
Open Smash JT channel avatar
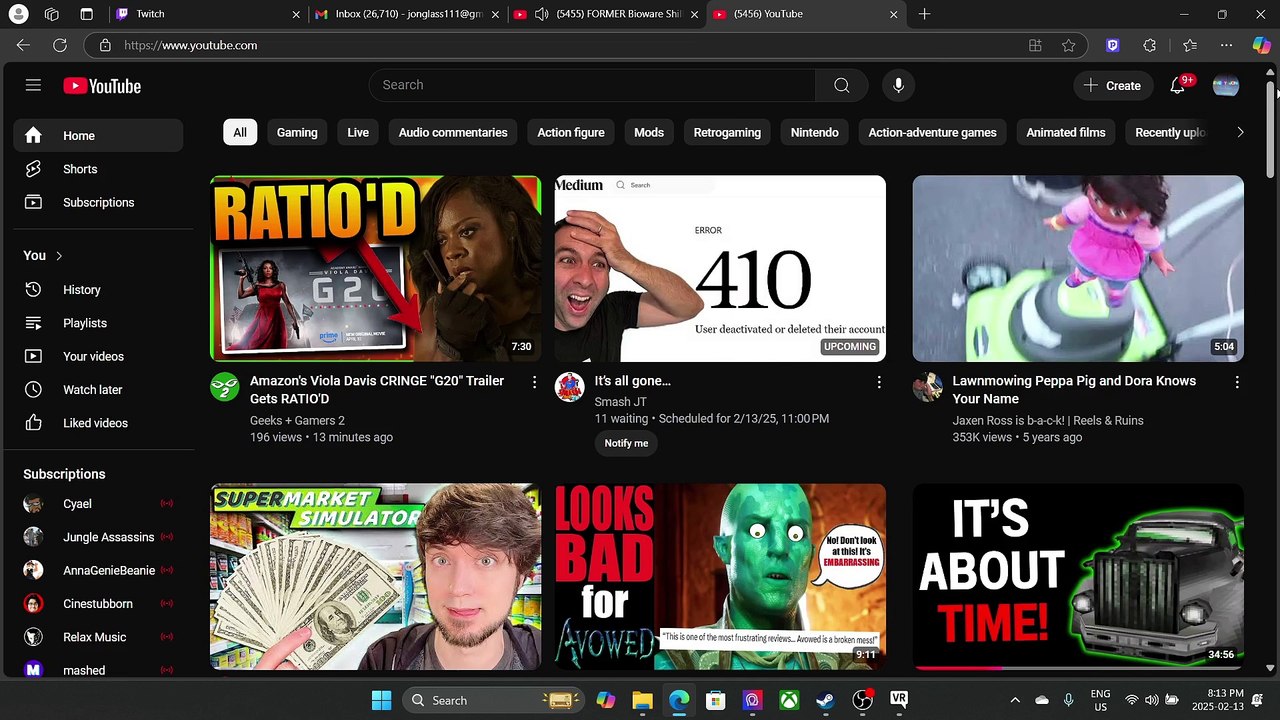[x=570, y=387]
